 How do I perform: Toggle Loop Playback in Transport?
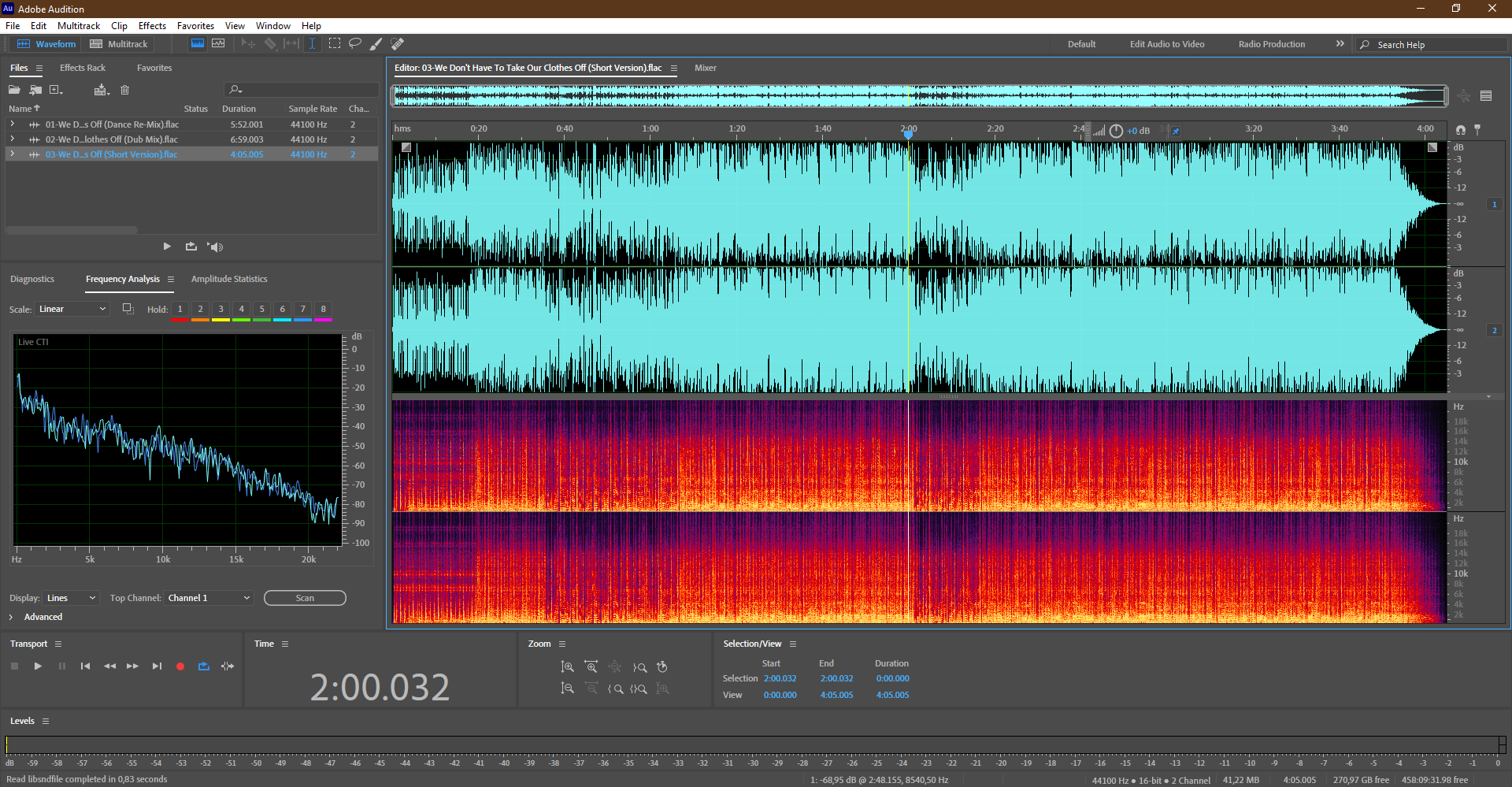point(204,666)
